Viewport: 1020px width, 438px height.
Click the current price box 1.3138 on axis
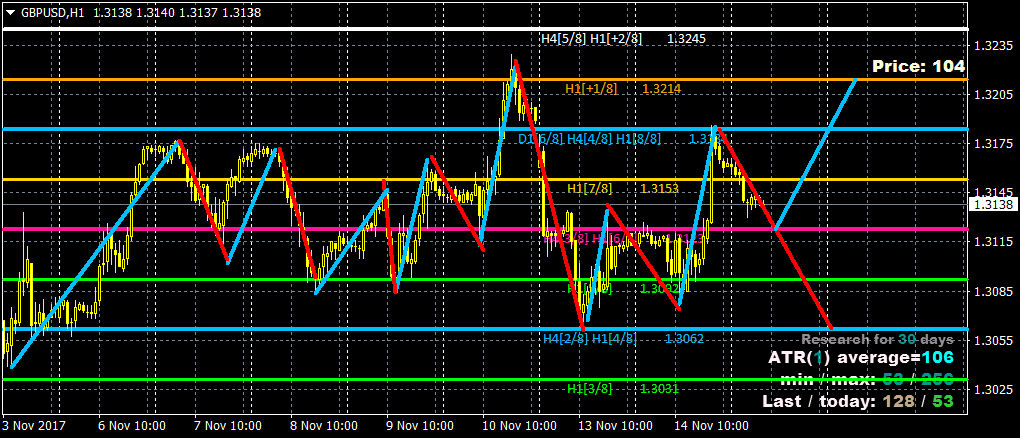pos(993,204)
